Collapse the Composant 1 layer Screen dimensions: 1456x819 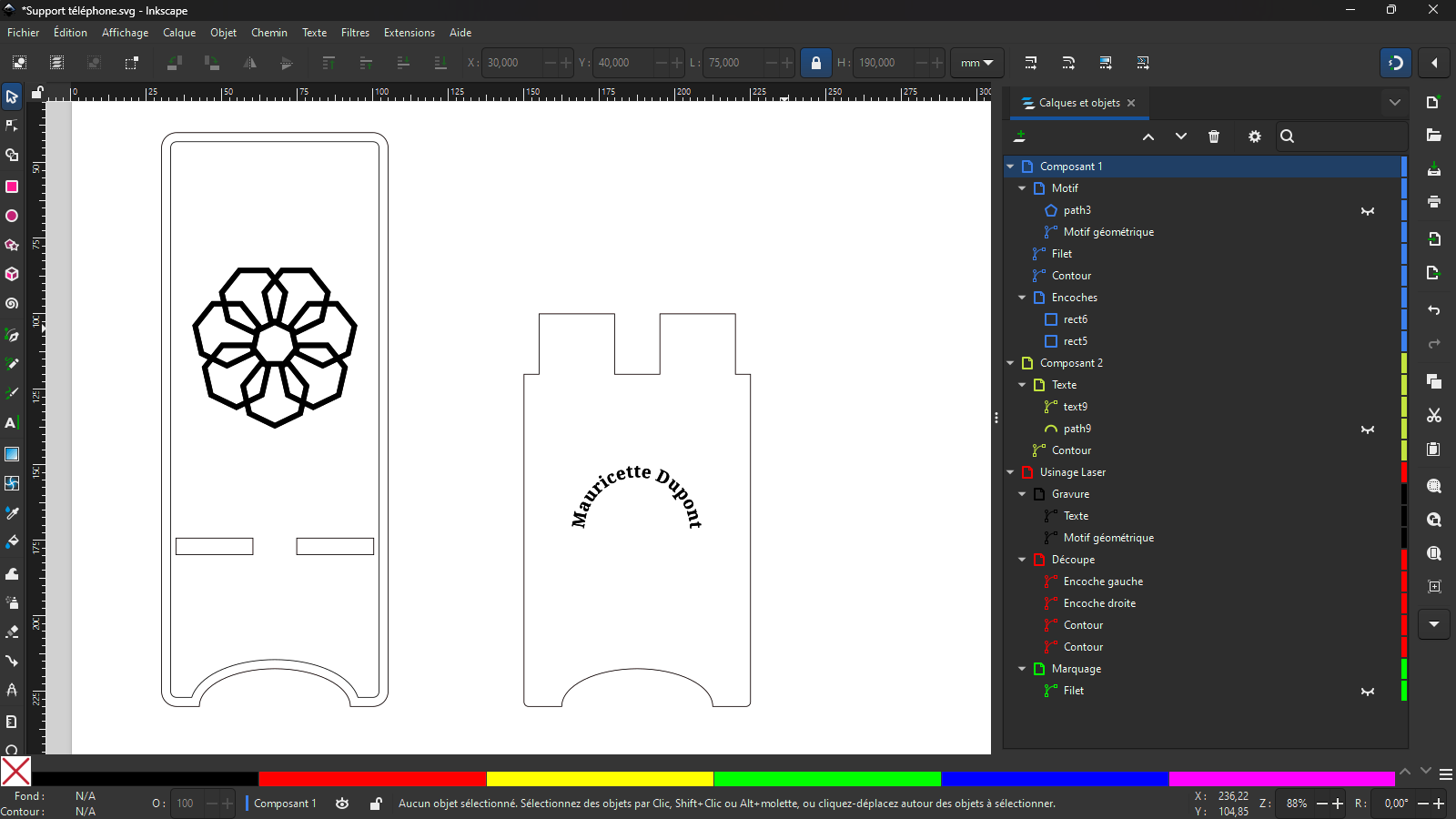[1010, 167]
